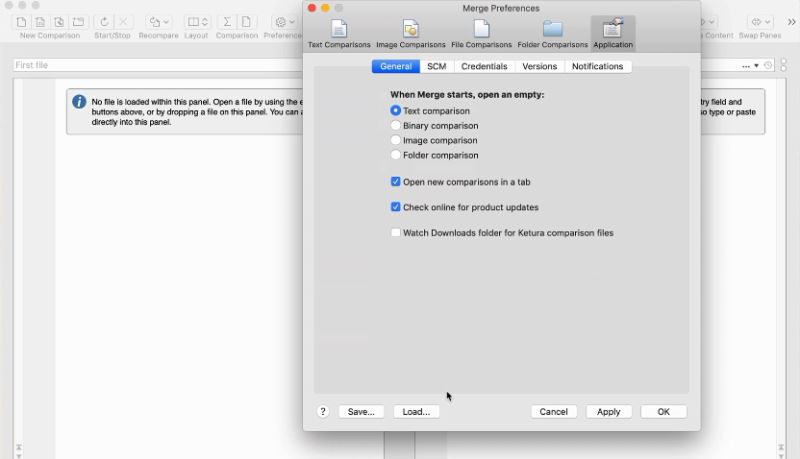800x459 pixels.
Task: Switch to the Versions tab
Action: 540,66
